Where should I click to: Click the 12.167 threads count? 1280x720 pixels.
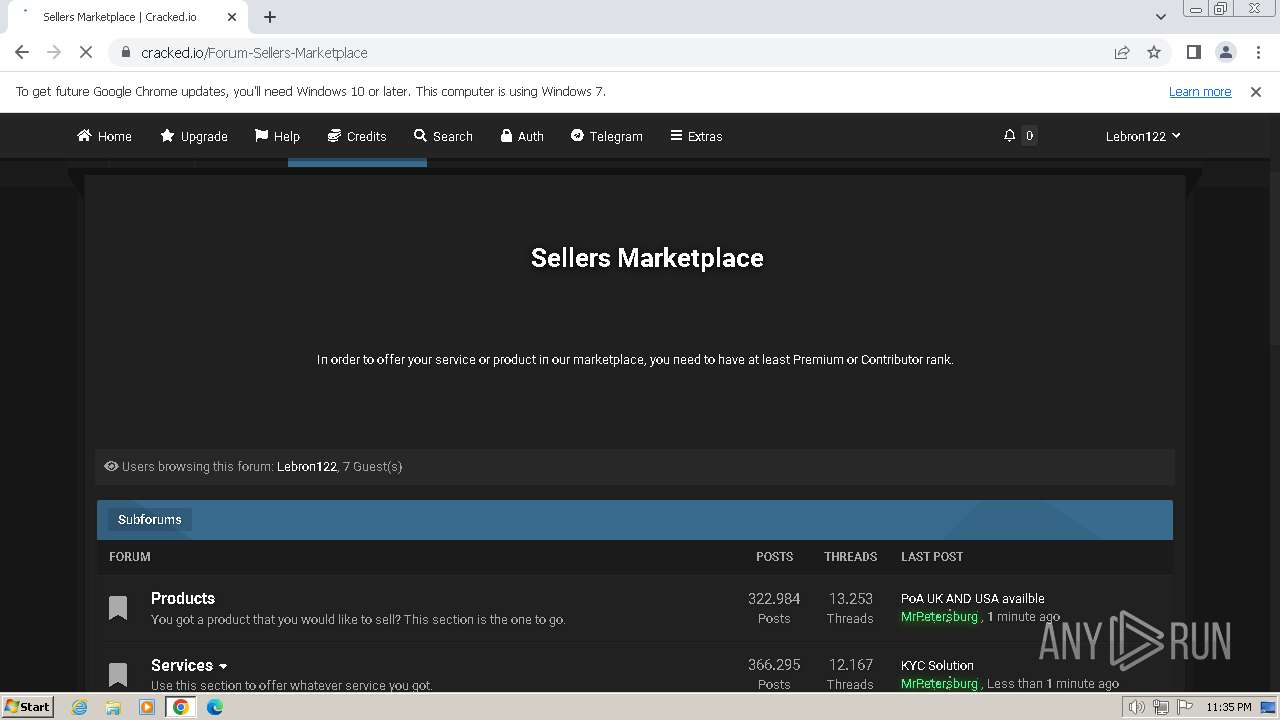point(850,664)
